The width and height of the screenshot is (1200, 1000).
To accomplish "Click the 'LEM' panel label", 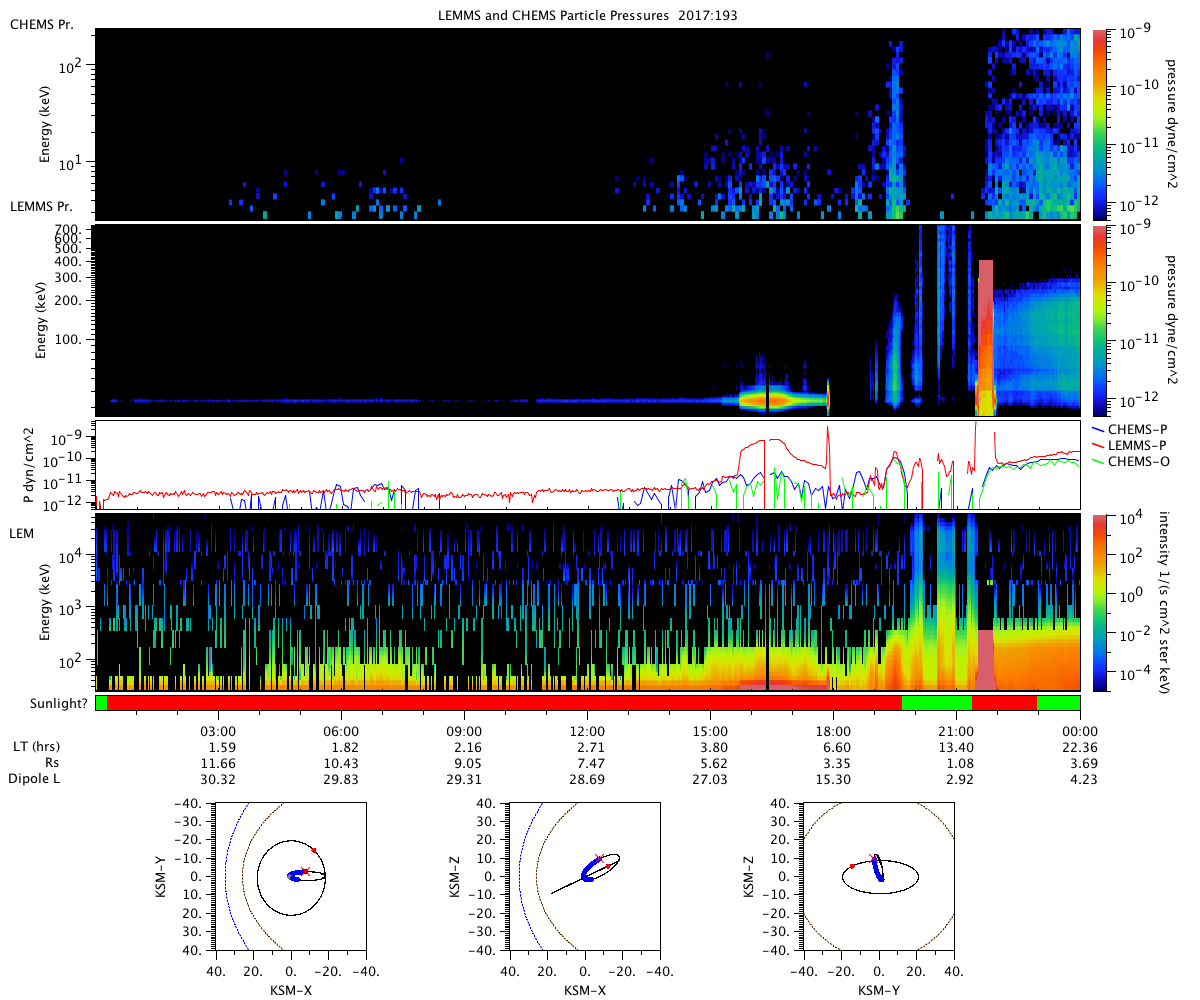I will click(22, 534).
